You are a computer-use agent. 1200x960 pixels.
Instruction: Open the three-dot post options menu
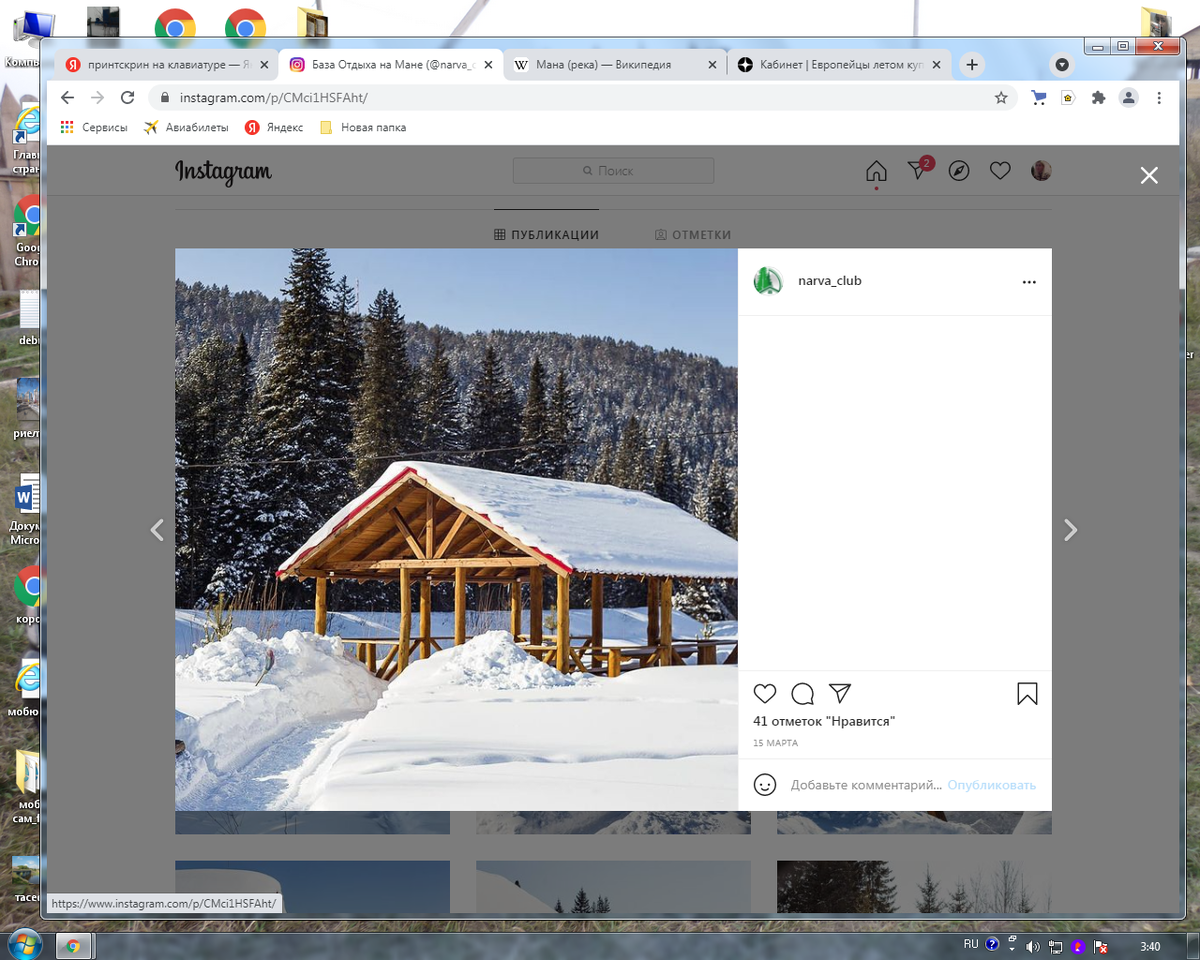click(x=1029, y=282)
